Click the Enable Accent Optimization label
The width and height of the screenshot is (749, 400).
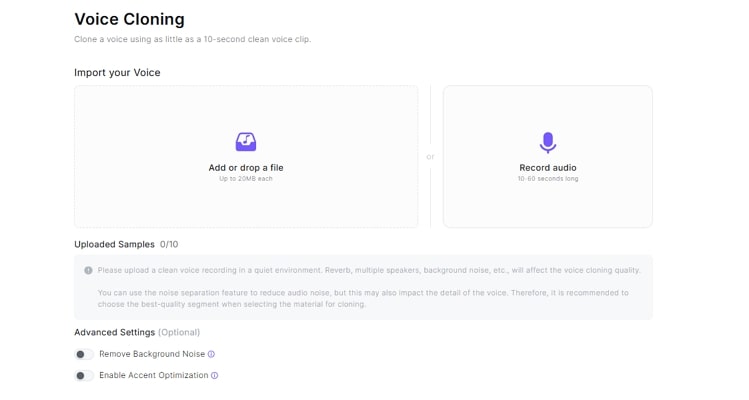pyautogui.click(x=154, y=376)
